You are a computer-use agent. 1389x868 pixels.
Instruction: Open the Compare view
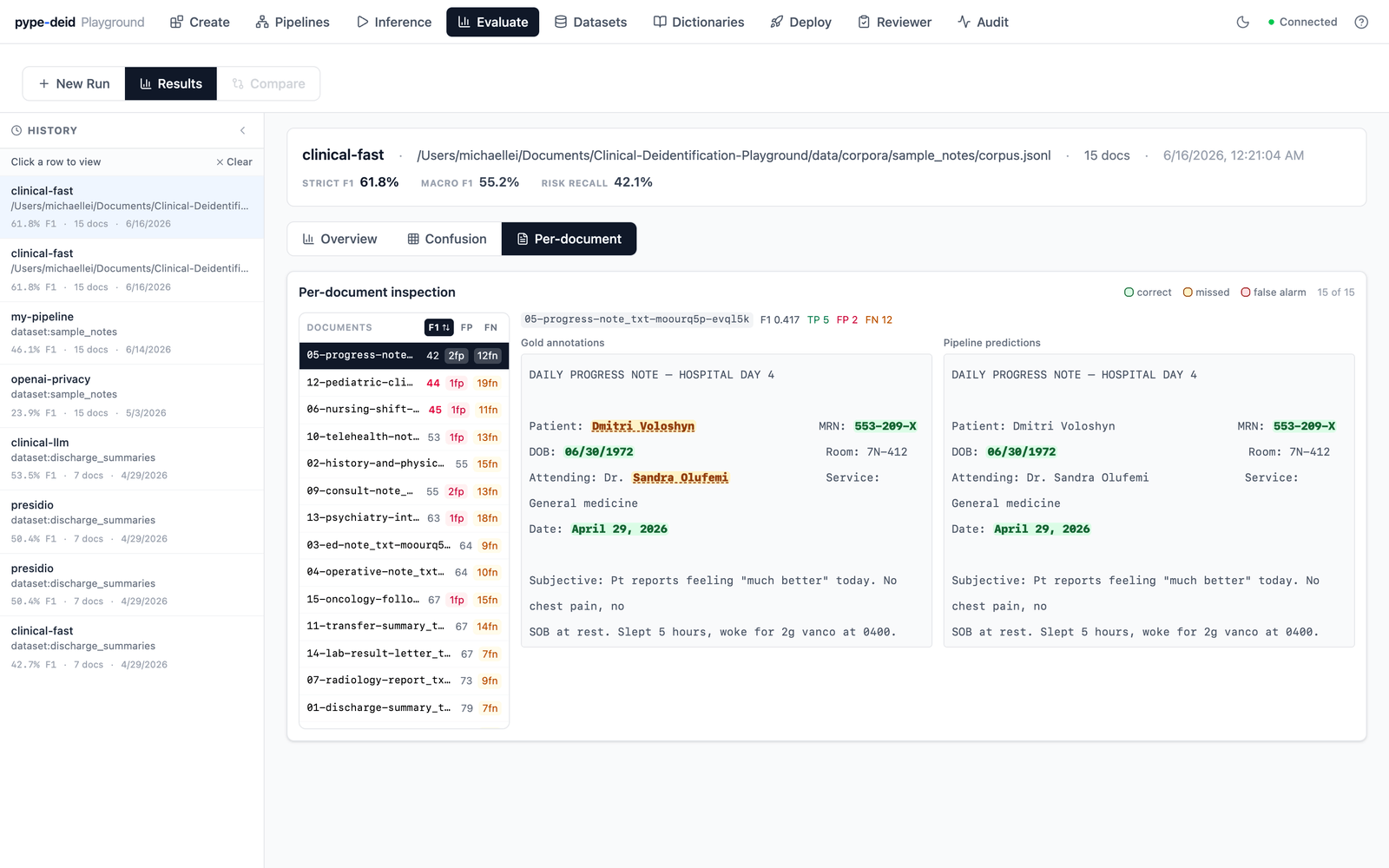[x=268, y=83]
